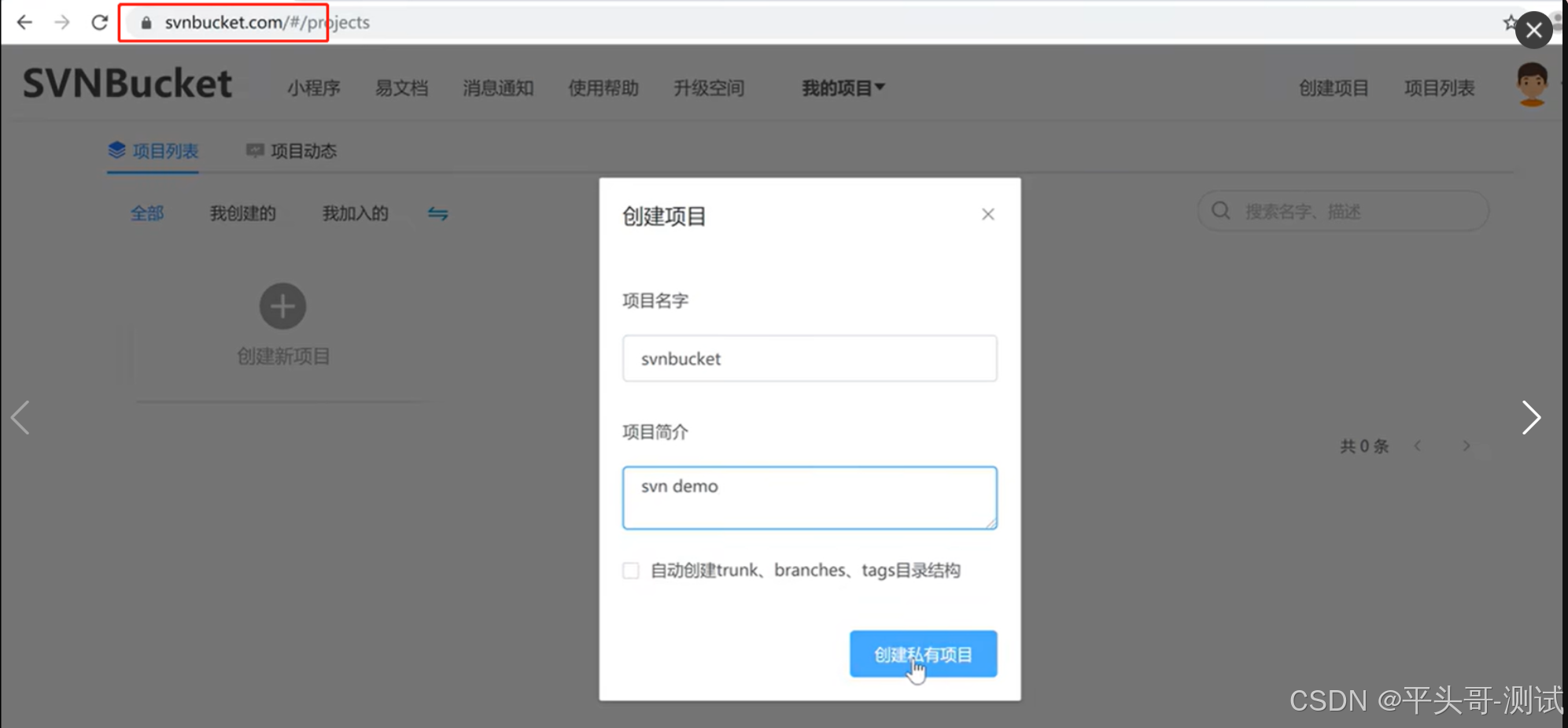Open the 消息通知 menu item

(498, 88)
